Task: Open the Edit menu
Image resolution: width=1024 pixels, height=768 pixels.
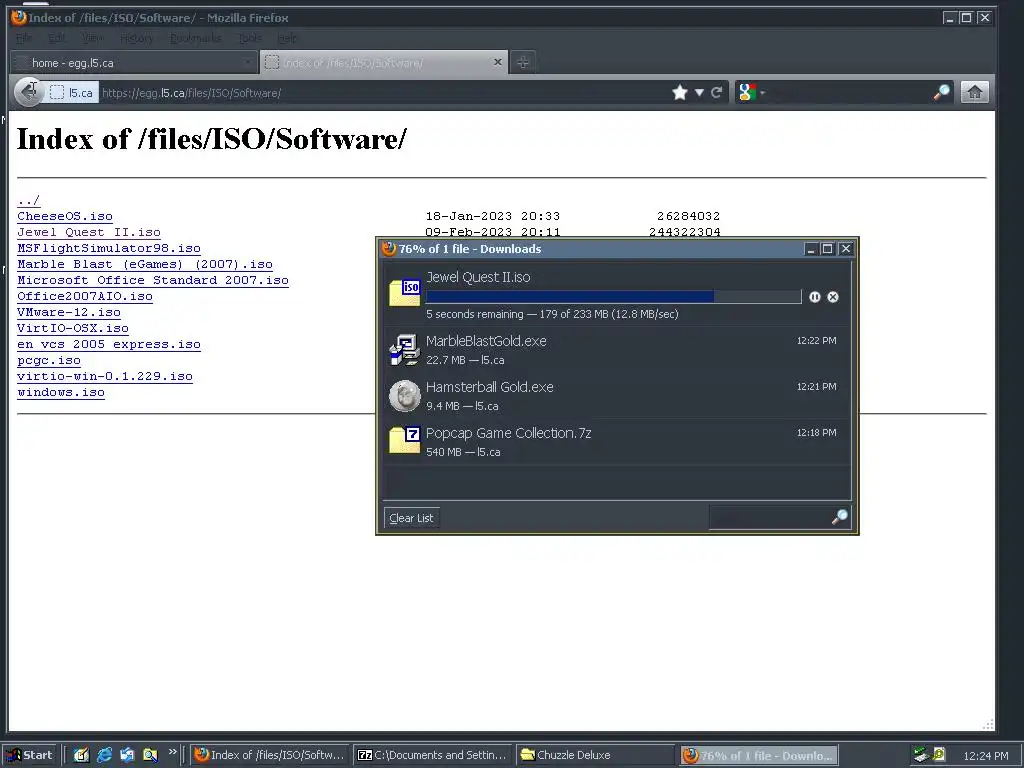Action: click(x=57, y=38)
